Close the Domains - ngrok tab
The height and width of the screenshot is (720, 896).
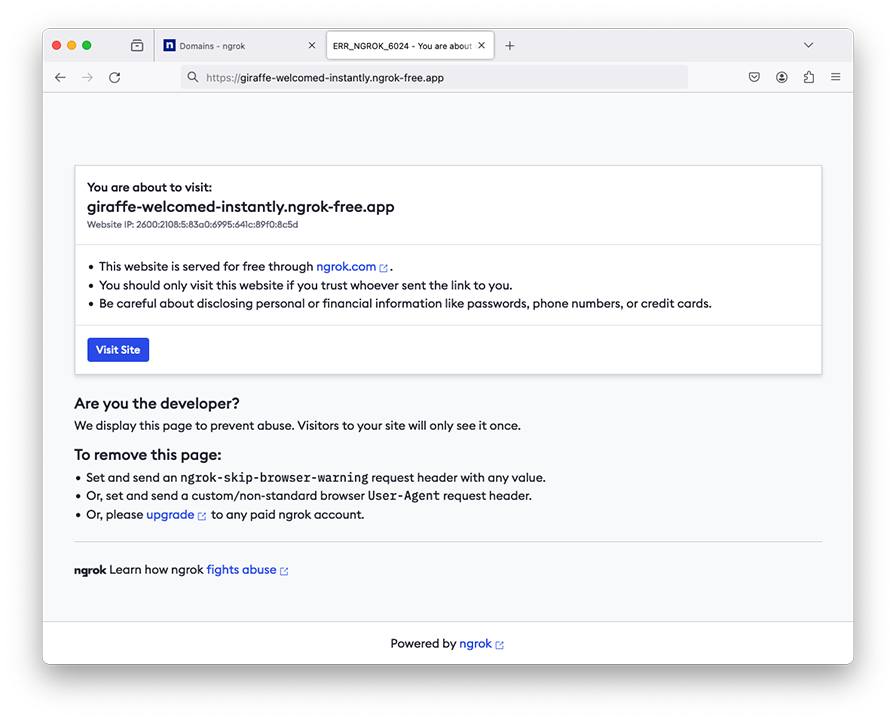pyautogui.click(x=311, y=45)
